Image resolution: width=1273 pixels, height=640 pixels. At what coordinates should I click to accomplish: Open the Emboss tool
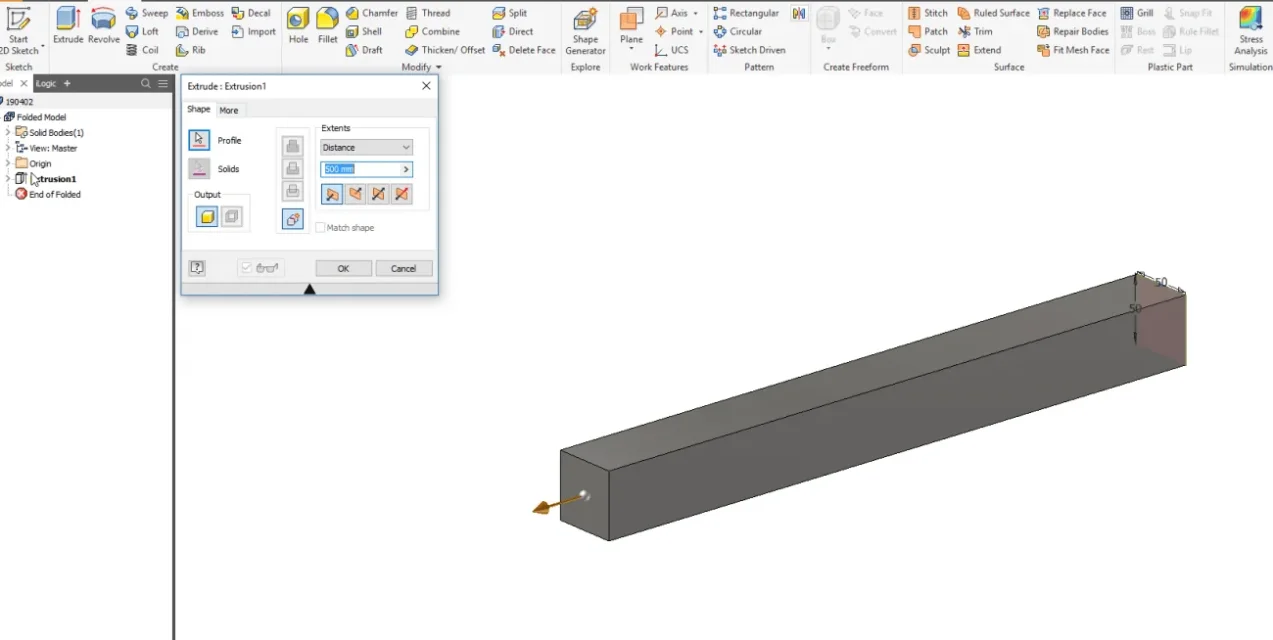200,13
